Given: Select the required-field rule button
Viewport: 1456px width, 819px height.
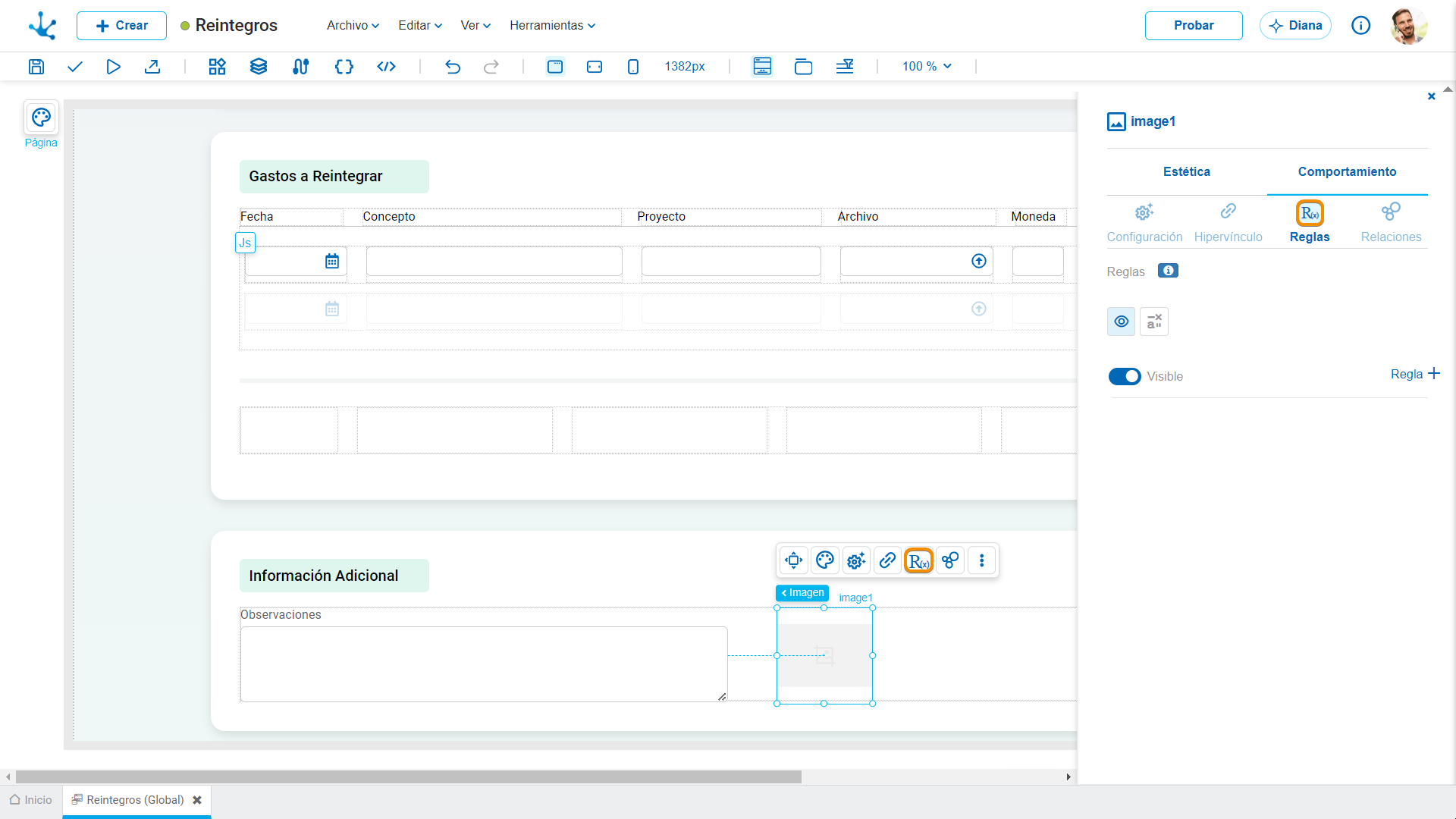Looking at the screenshot, I should tap(1154, 322).
